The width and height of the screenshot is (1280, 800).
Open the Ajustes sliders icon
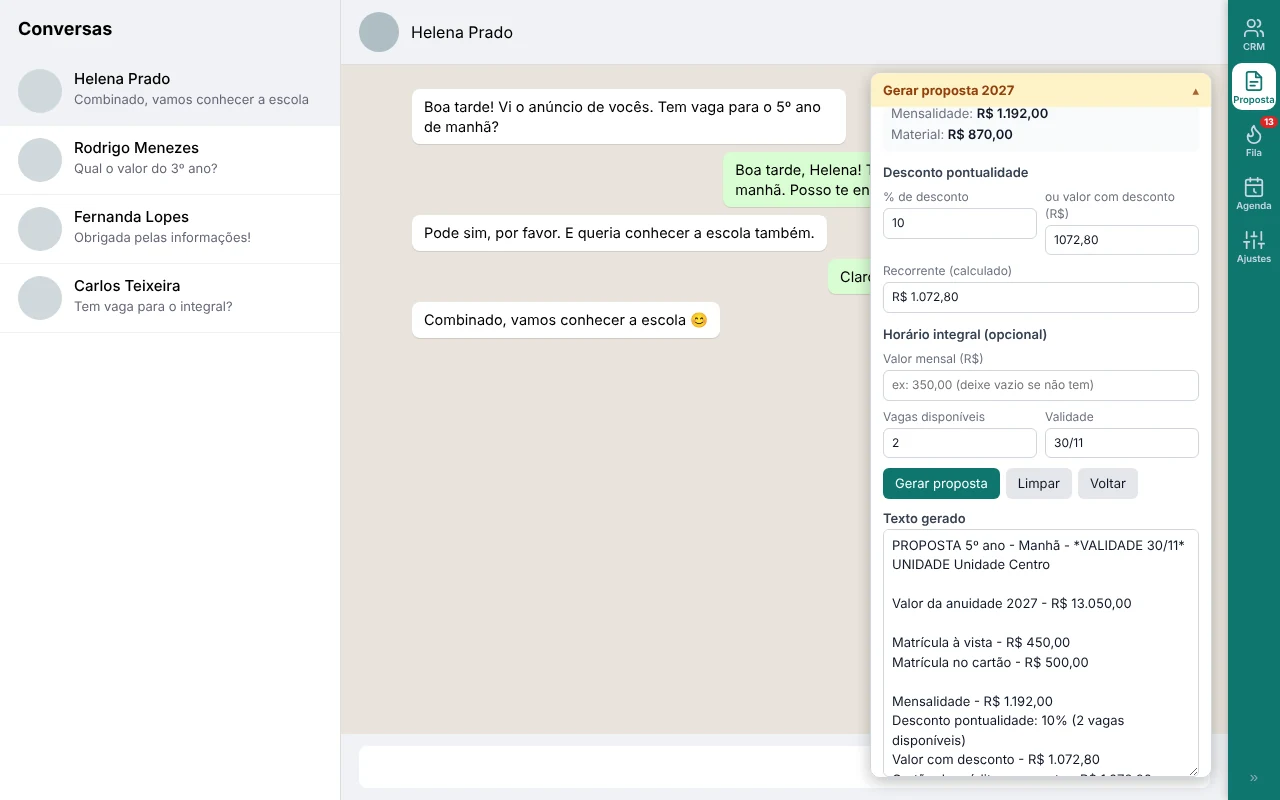tap(1254, 246)
